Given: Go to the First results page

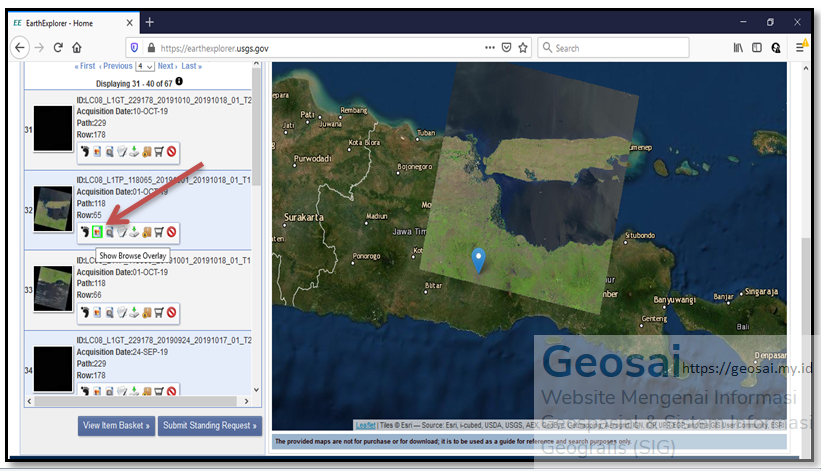Looking at the screenshot, I should 85,66.
